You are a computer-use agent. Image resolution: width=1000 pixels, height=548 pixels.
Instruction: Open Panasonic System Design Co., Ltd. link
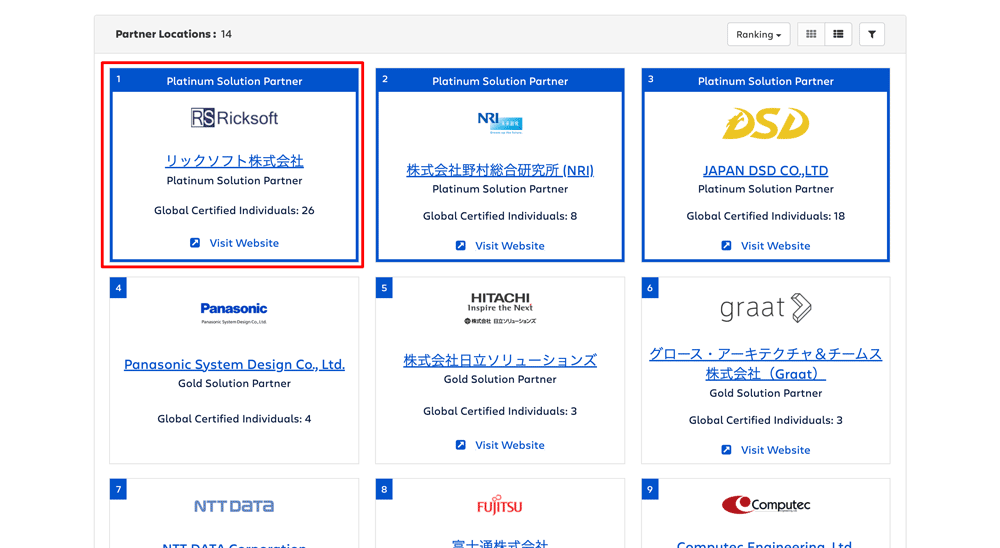[234, 364]
